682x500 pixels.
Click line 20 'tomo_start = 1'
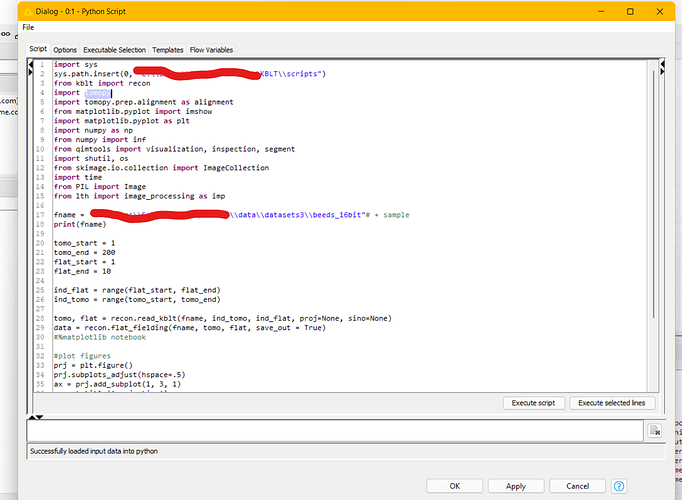point(84,243)
